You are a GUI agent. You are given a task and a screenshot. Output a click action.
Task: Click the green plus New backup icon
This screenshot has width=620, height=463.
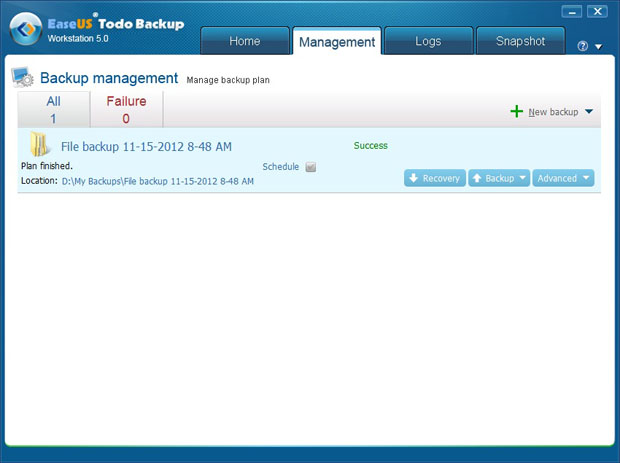tap(517, 111)
